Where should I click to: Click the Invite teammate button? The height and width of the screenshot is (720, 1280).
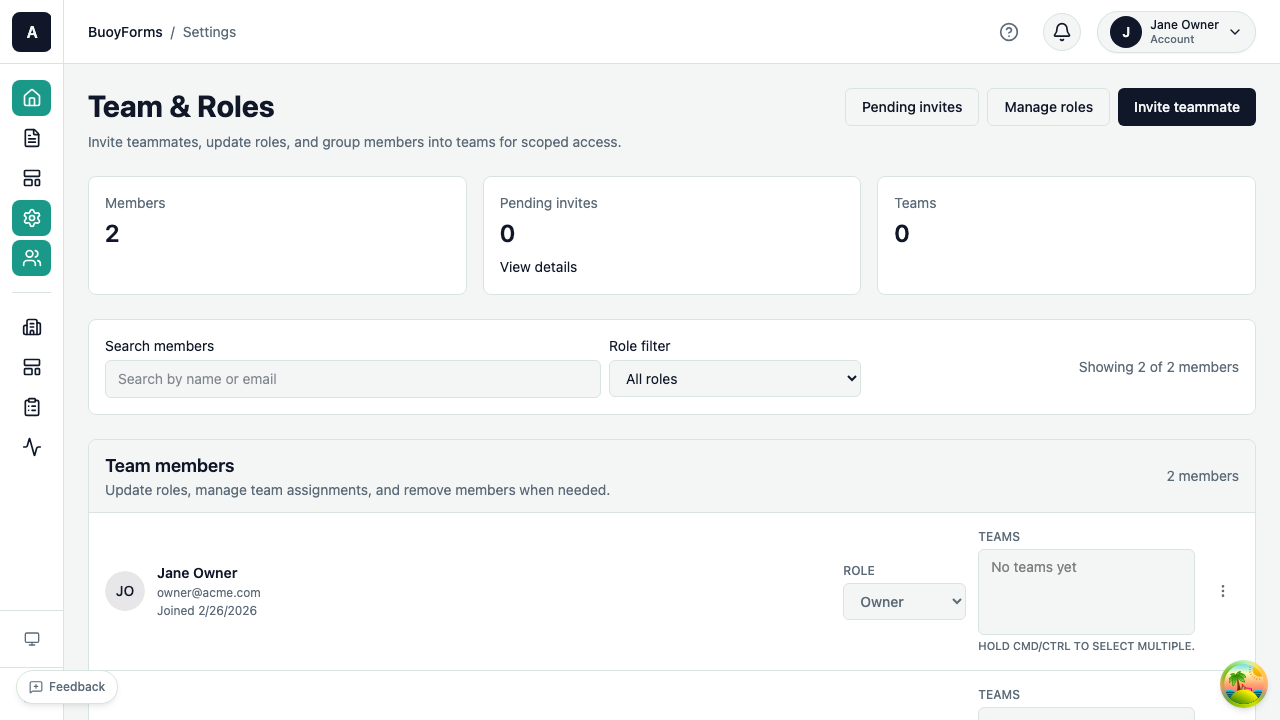pyautogui.click(x=1187, y=107)
